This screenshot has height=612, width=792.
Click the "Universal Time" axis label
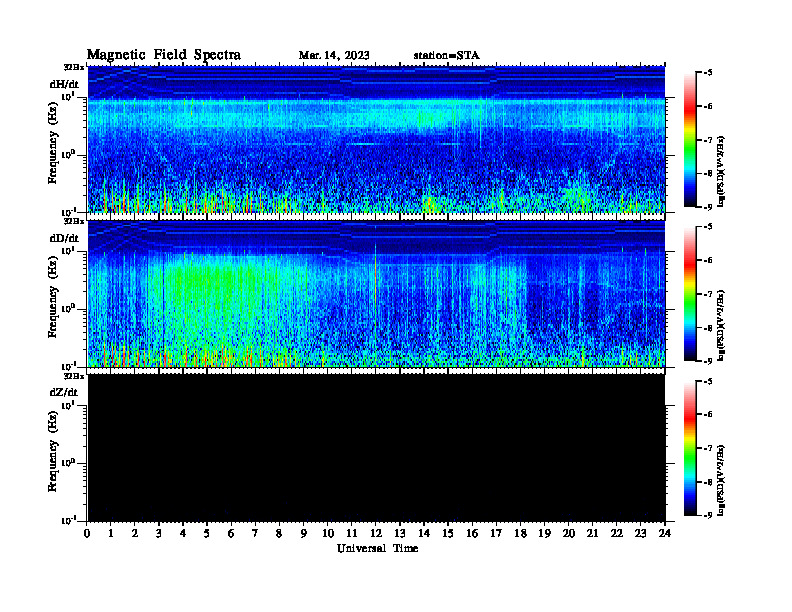click(378, 548)
